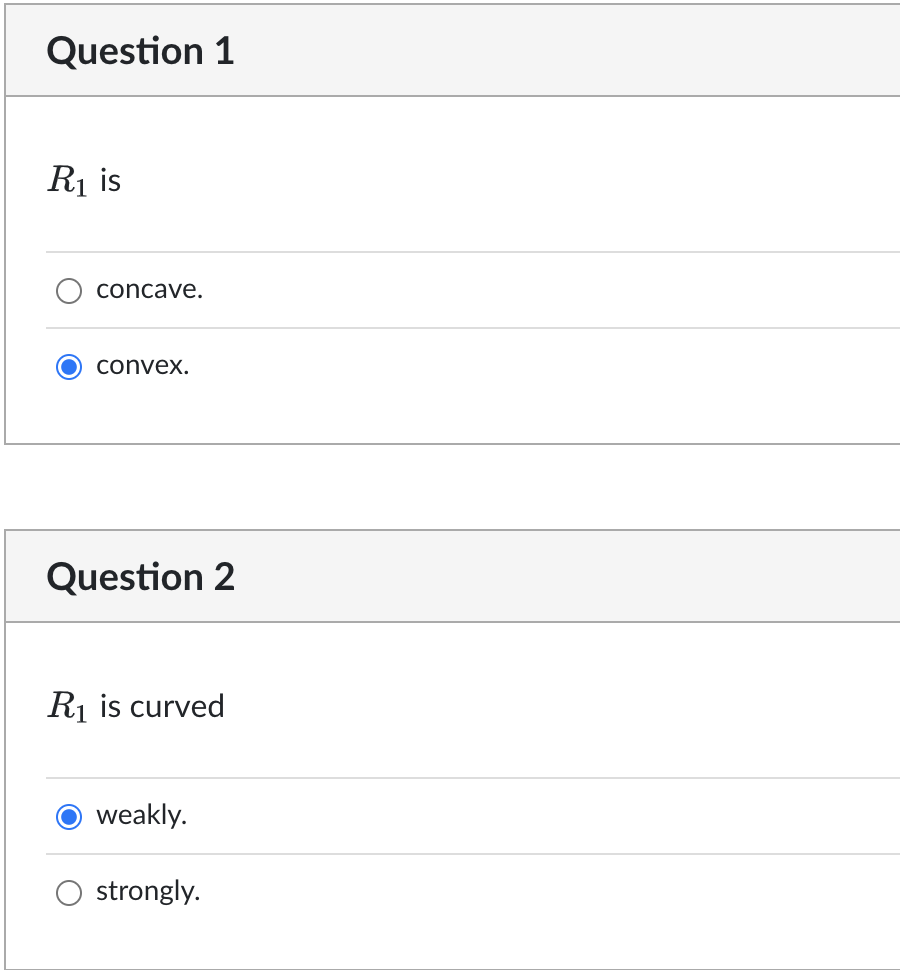Click the "strongly." answer label text
The width and height of the screenshot is (900, 970).
[x=148, y=891]
